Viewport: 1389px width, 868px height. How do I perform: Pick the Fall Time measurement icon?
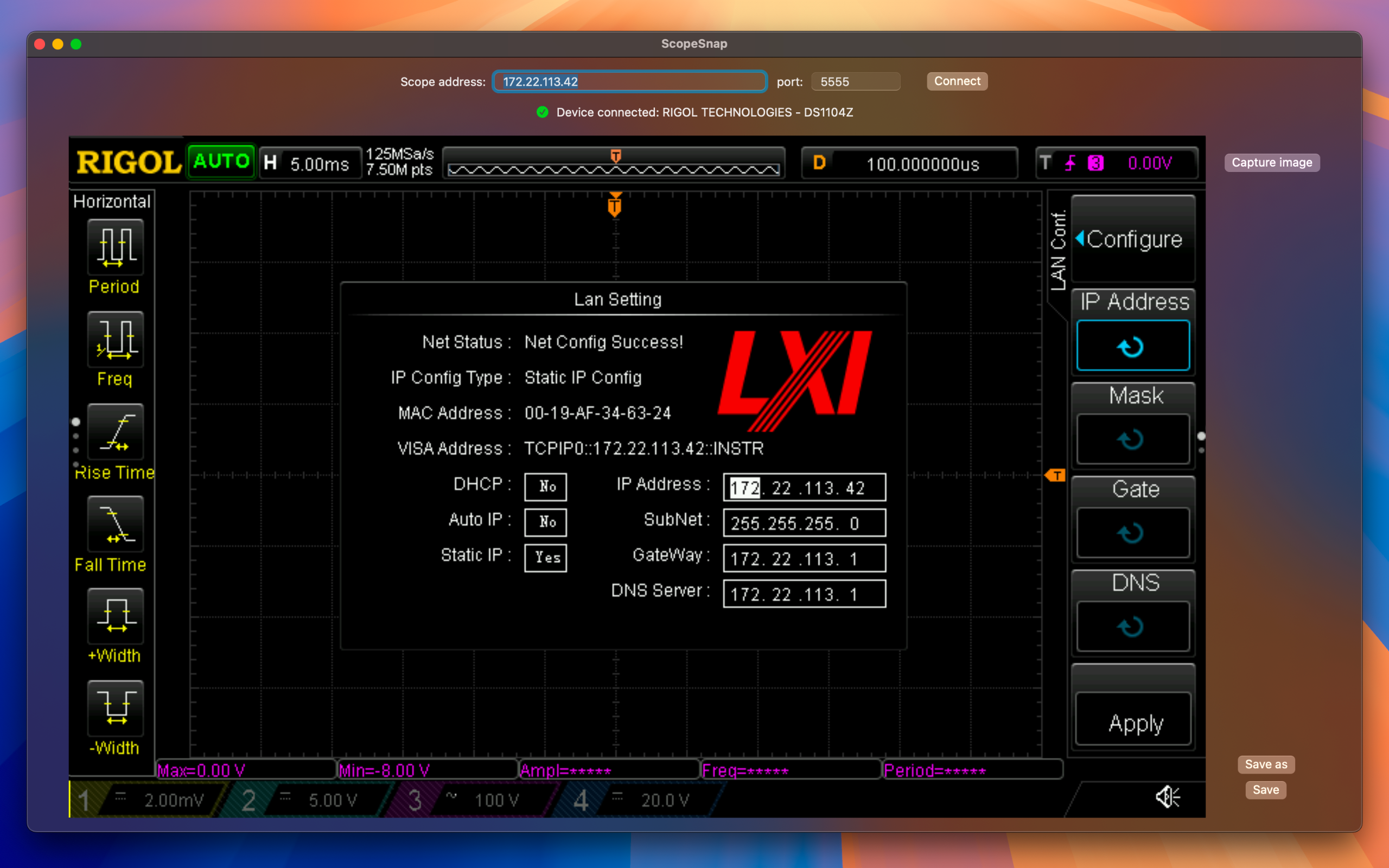116,524
